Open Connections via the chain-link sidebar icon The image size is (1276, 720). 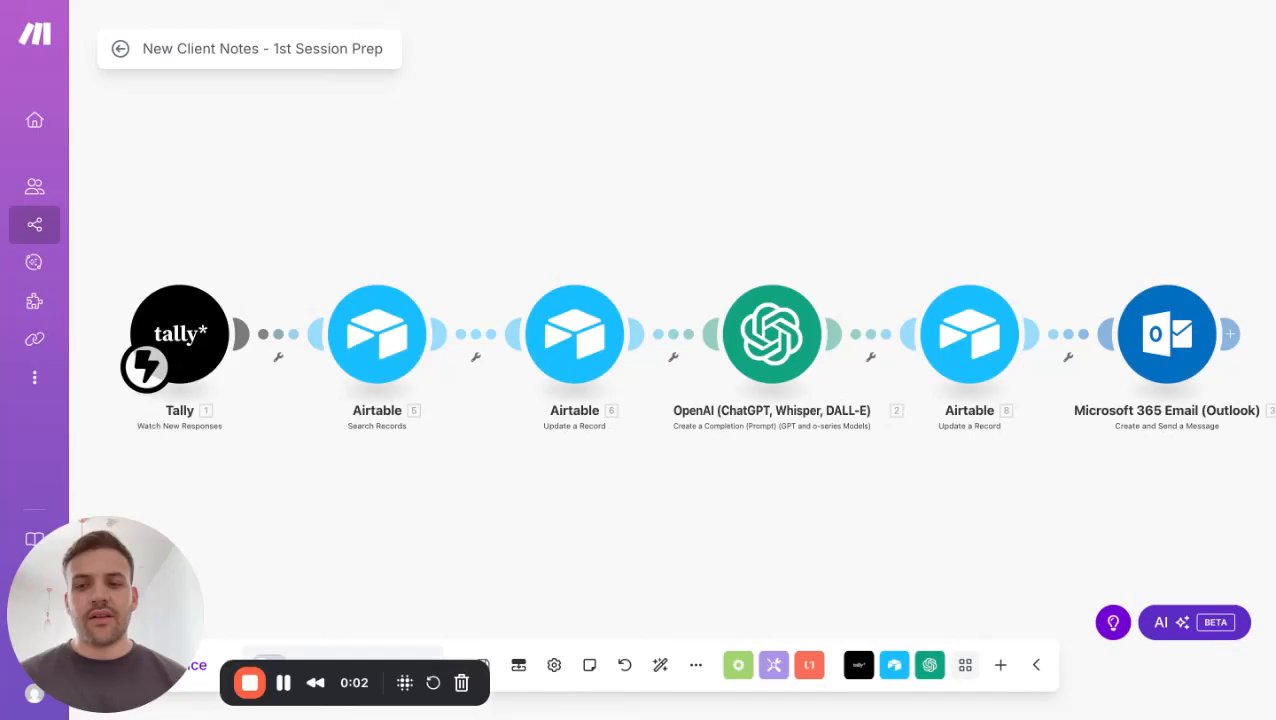pyautogui.click(x=34, y=339)
